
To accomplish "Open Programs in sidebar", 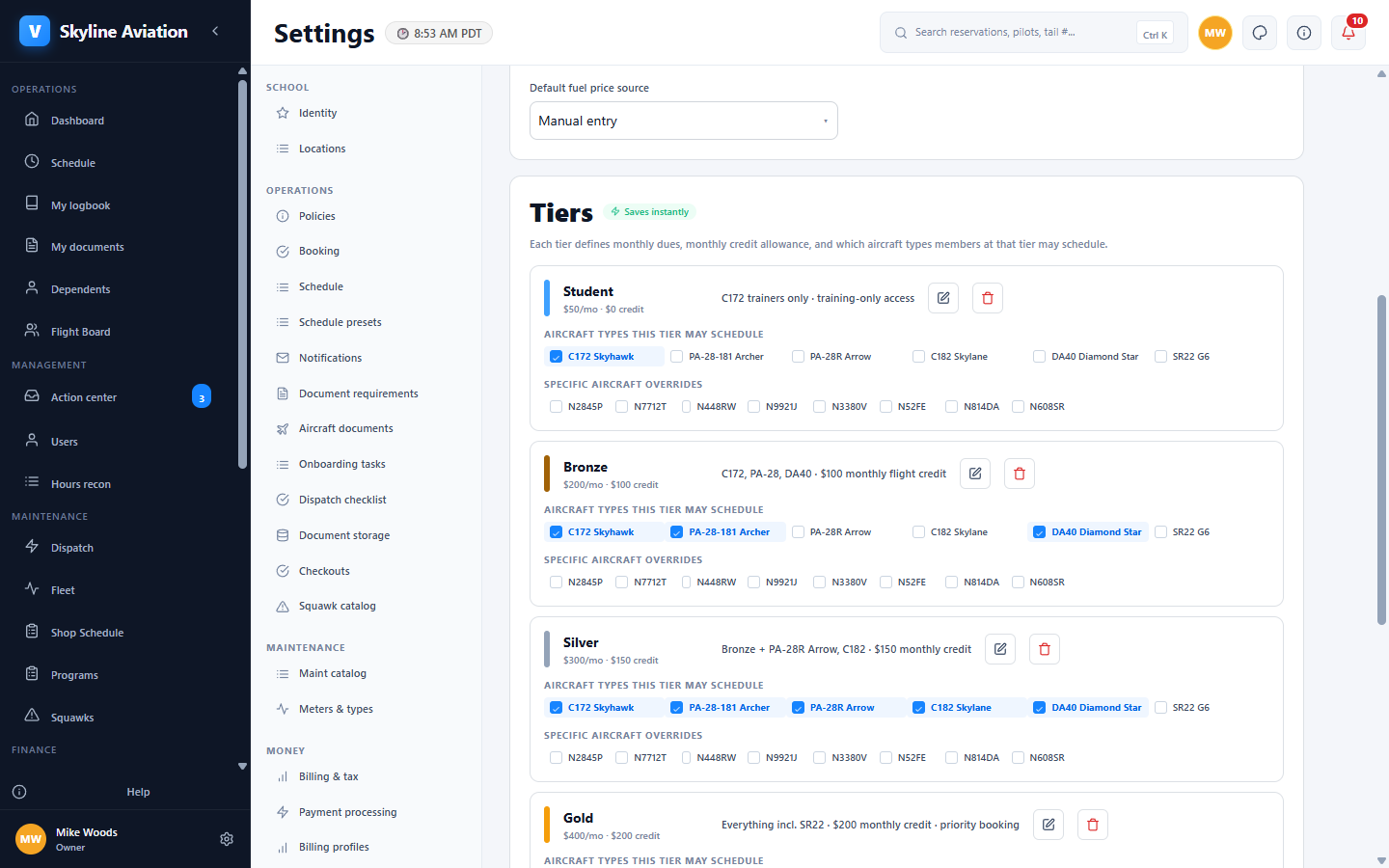I will (119, 675).
